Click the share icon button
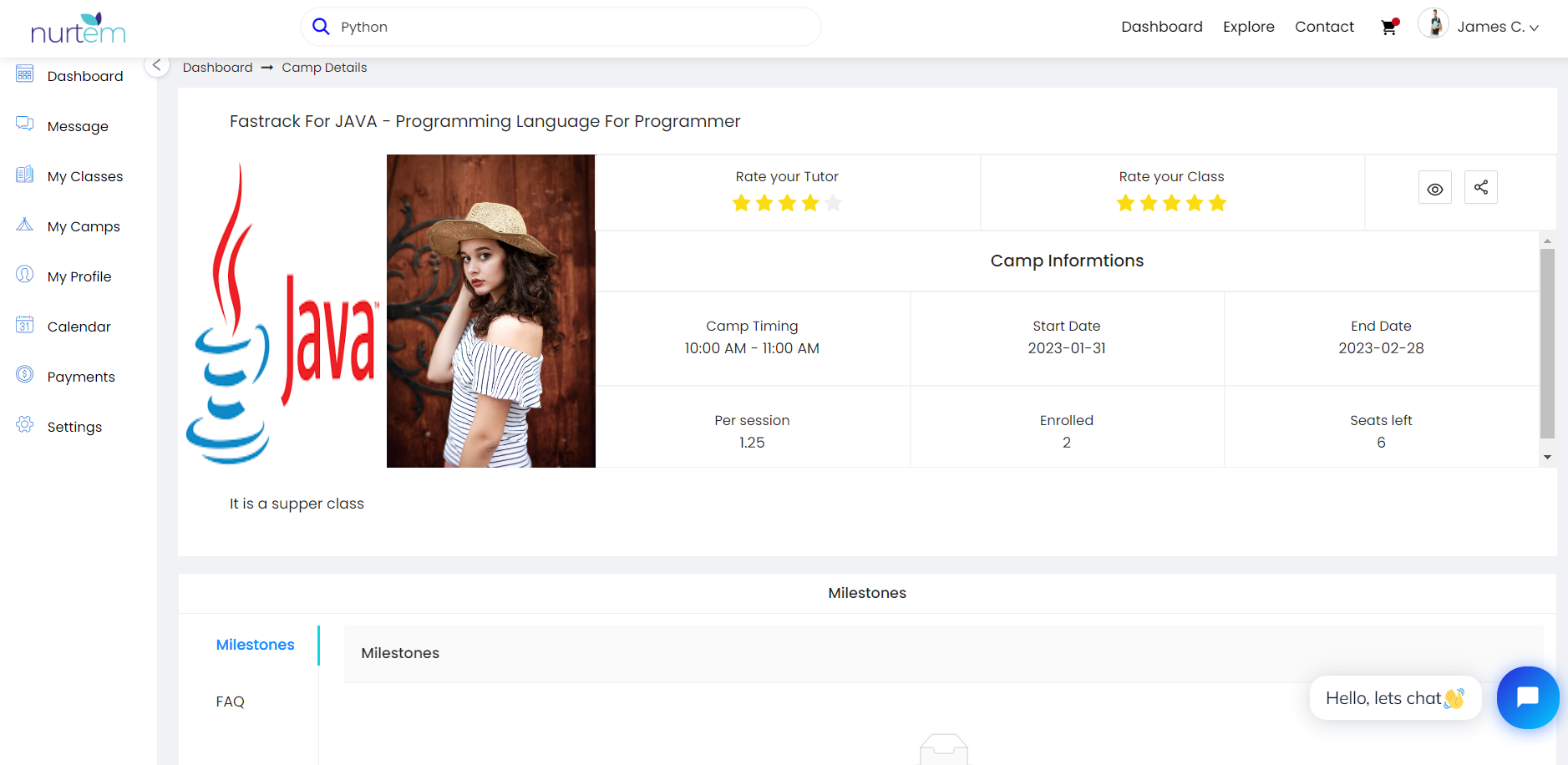1568x765 pixels. click(1480, 188)
